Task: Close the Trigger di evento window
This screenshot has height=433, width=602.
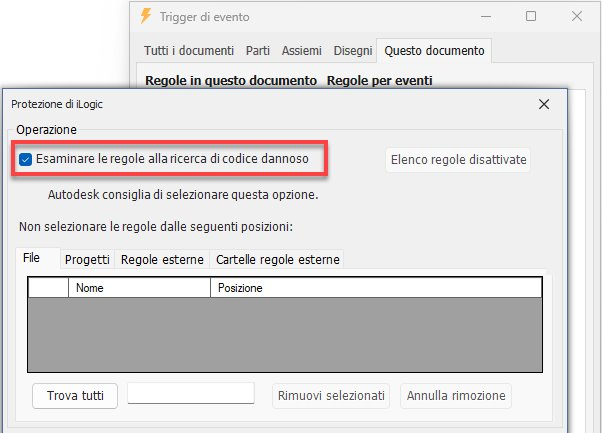Action: click(578, 16)
